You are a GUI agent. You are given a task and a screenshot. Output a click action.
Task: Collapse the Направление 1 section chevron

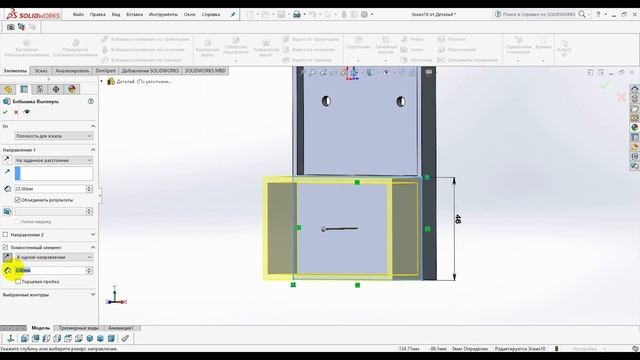[93, 150]
